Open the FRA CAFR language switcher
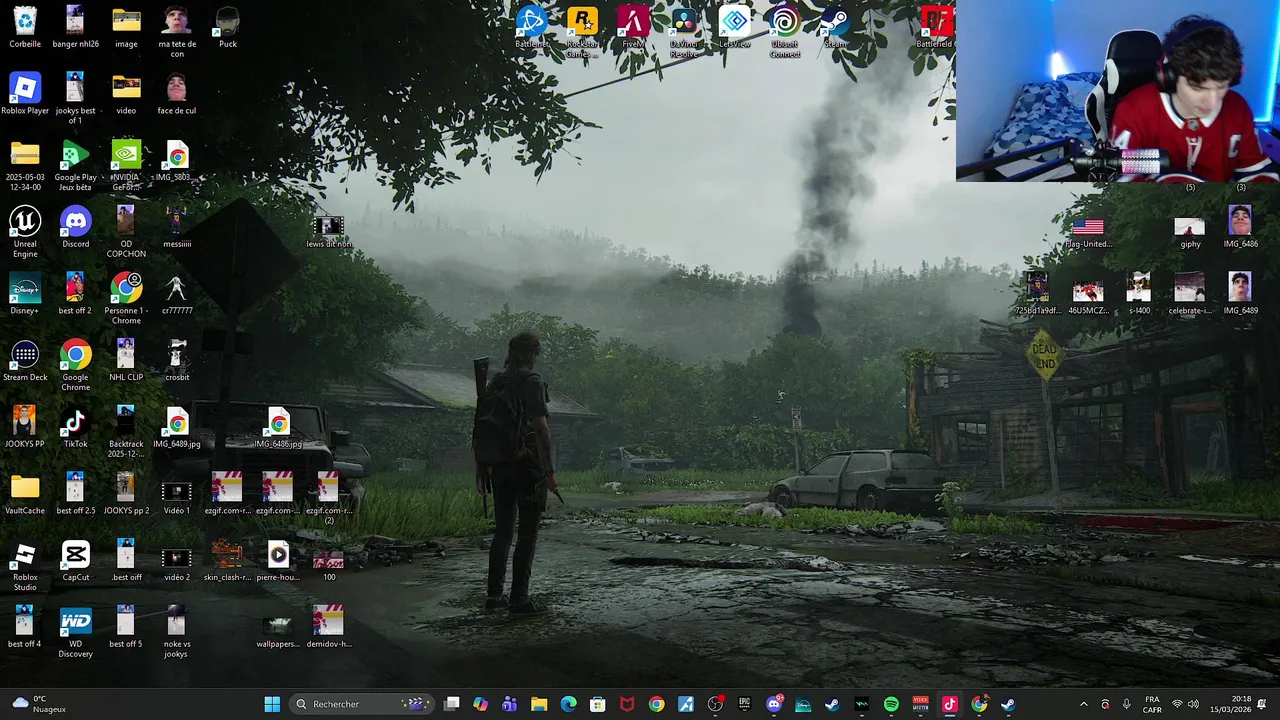The height and width of the screenshot is (720, 1280). pyautogui.click(x=1152, y=704)
